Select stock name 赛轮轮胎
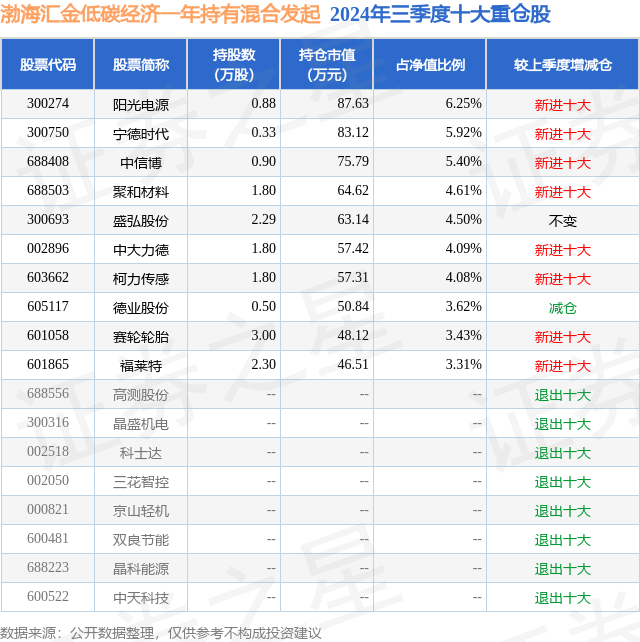The image size is (640, 642). [141, 337]
